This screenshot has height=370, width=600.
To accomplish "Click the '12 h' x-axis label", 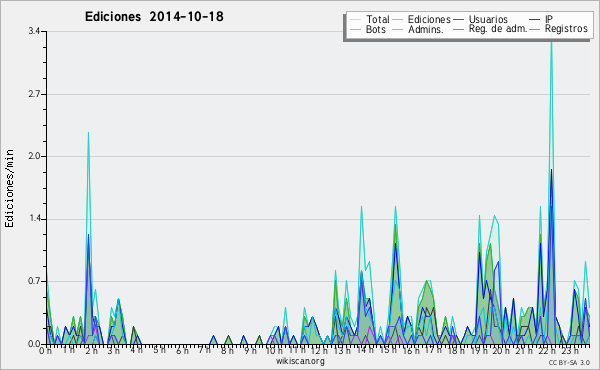I will point(318,351).
